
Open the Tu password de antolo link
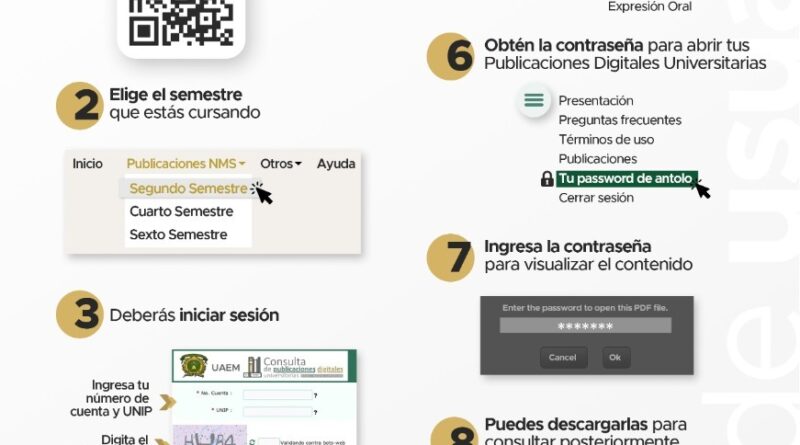[x=625, y=179]
